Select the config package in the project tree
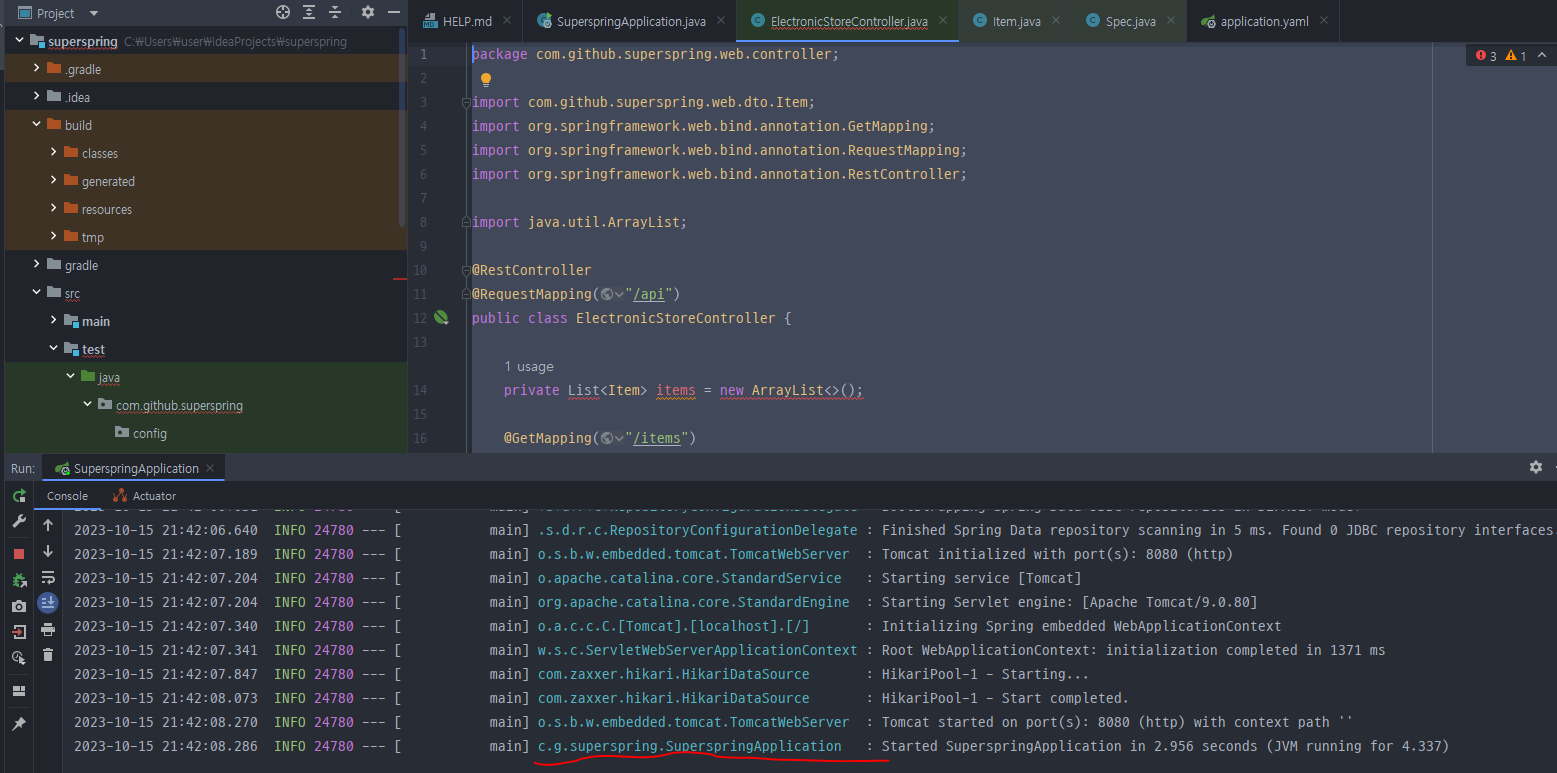The width and height of the screenshot is (1557, 773). pyautogui.click(x=140, y=433)
